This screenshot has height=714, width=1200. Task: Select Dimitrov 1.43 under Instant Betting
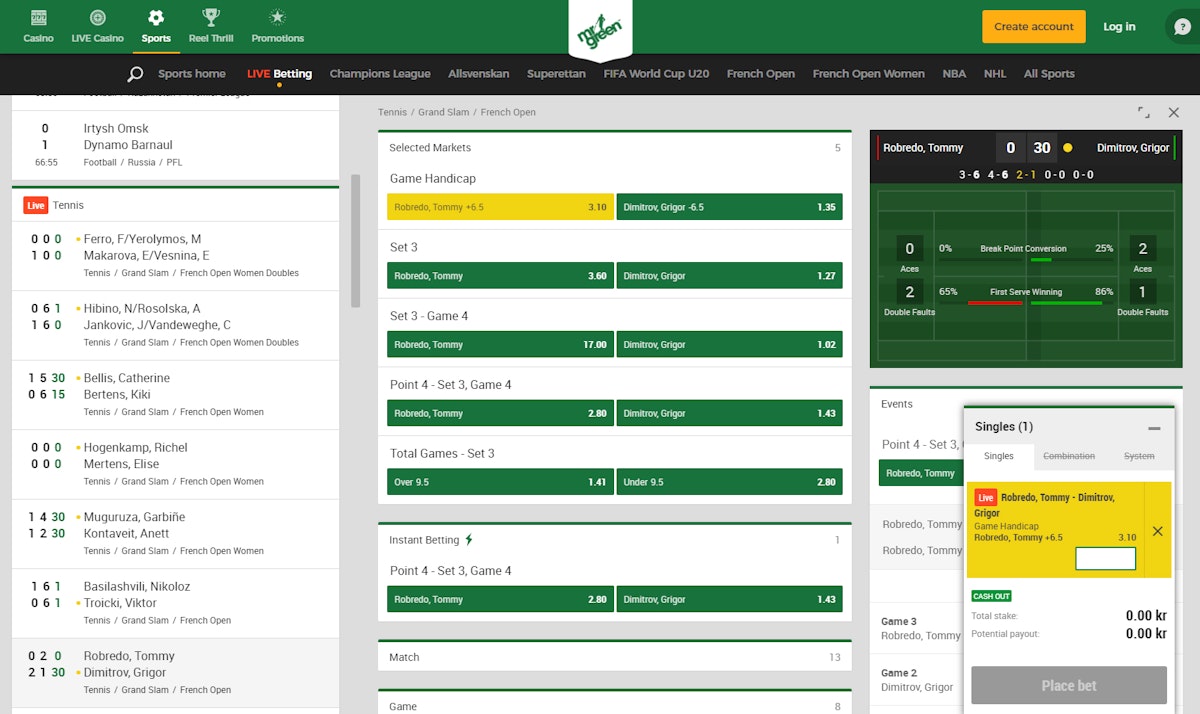729,600
